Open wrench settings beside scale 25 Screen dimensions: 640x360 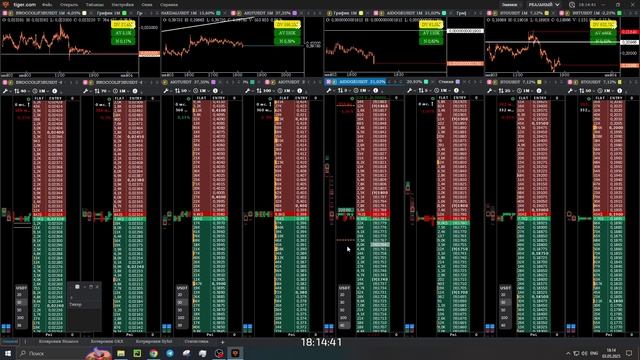[490, 91]
